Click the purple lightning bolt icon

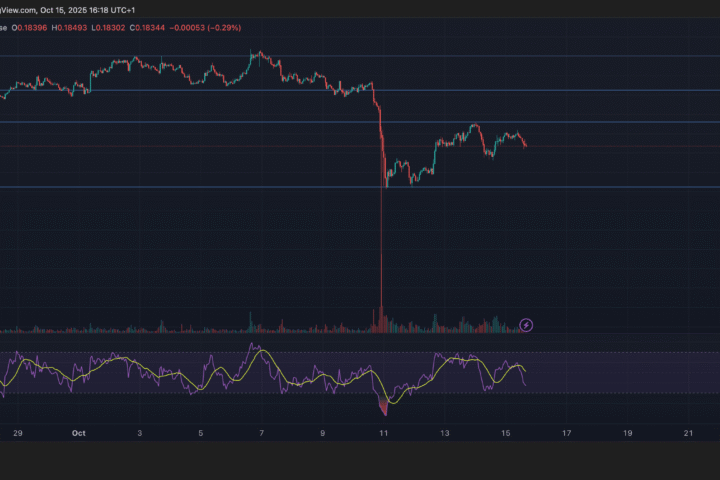[527, 325]
